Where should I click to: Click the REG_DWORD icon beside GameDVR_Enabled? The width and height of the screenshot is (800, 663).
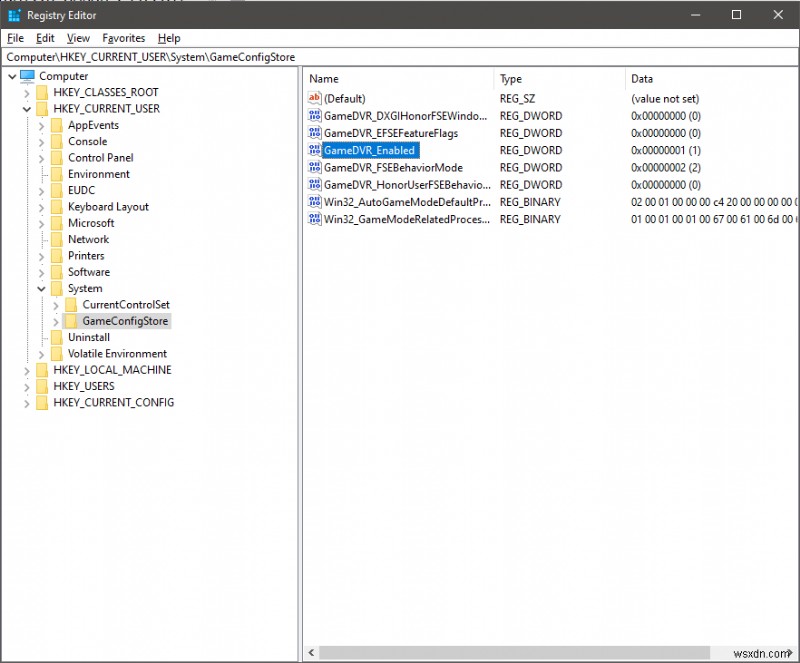click(x=315, y=150)
